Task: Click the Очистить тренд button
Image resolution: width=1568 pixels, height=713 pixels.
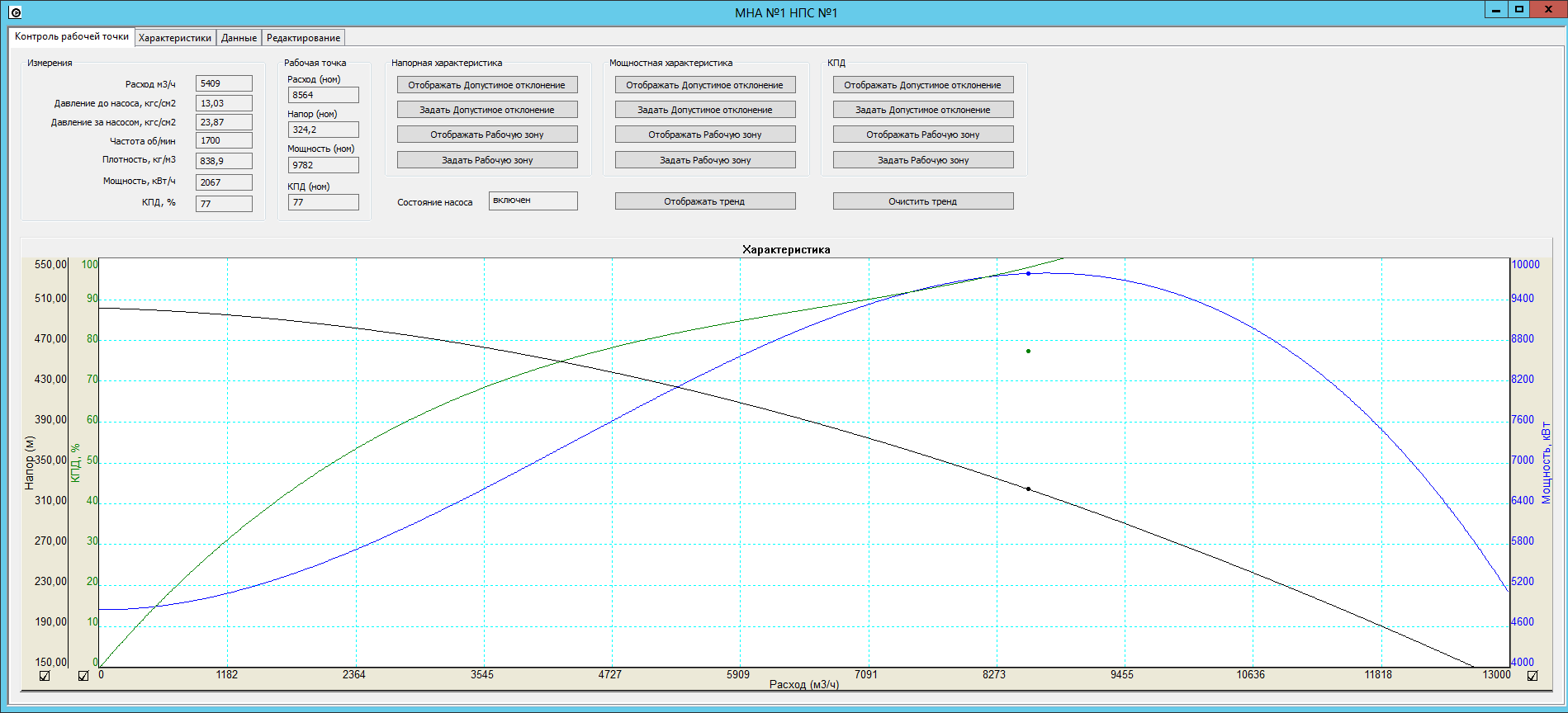Action: (x=923, y=201)
